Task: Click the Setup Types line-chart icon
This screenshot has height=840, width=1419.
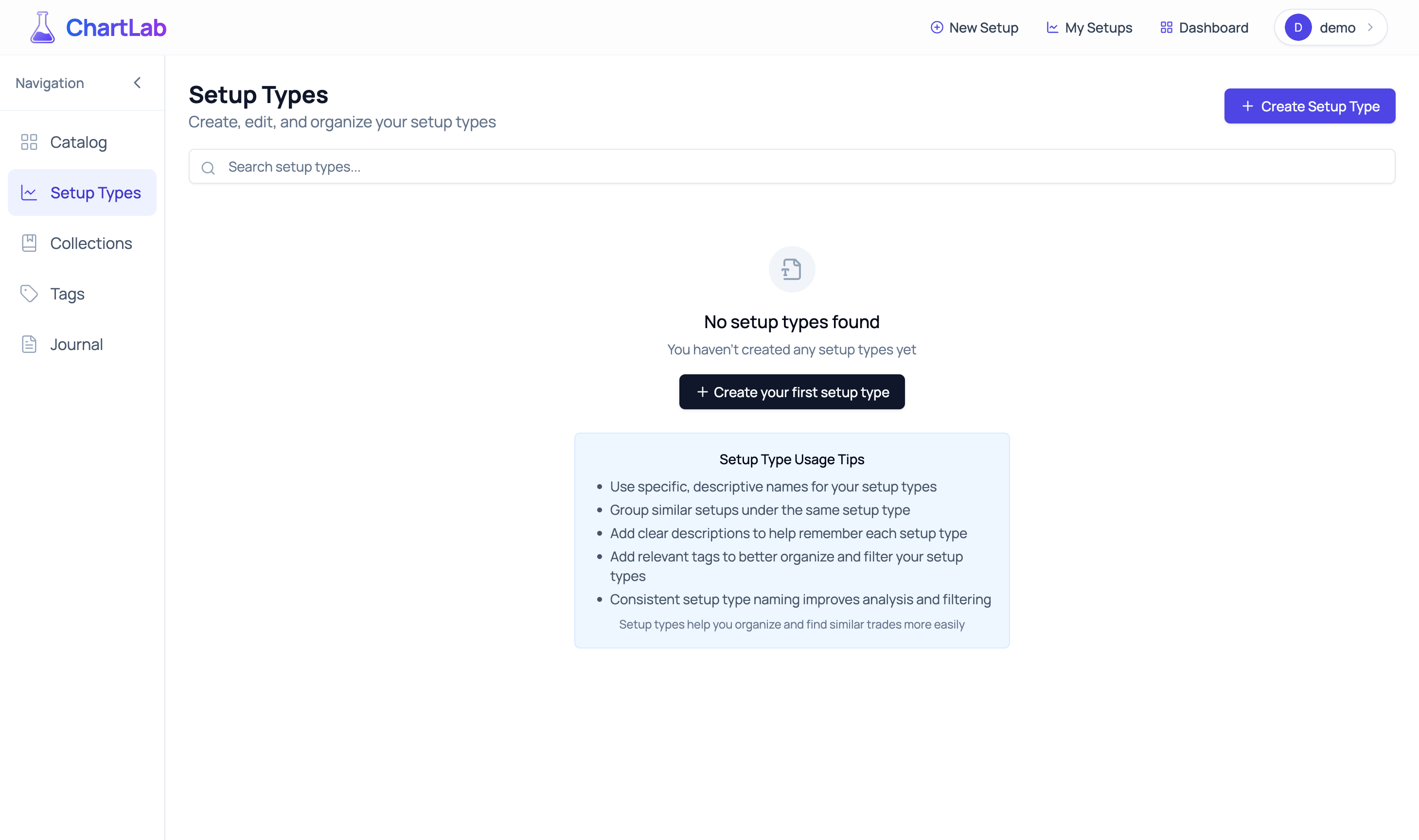Action: click(29, 192)
